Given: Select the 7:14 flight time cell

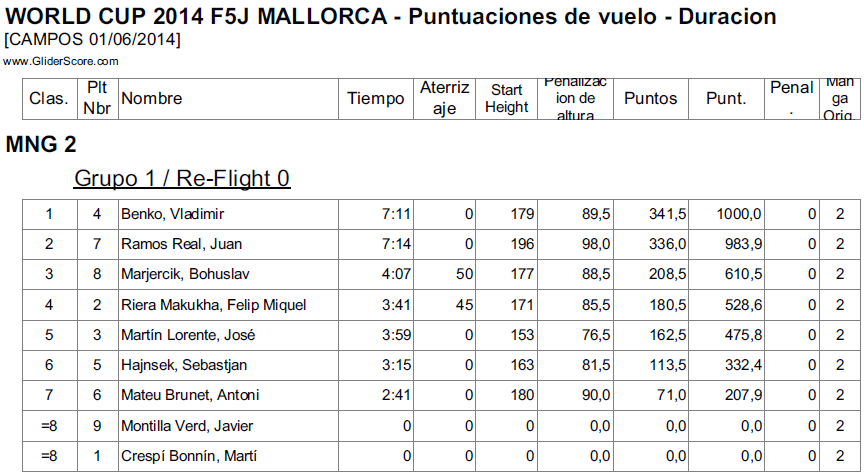Looking at the screenshot, I should coord(396,244).
